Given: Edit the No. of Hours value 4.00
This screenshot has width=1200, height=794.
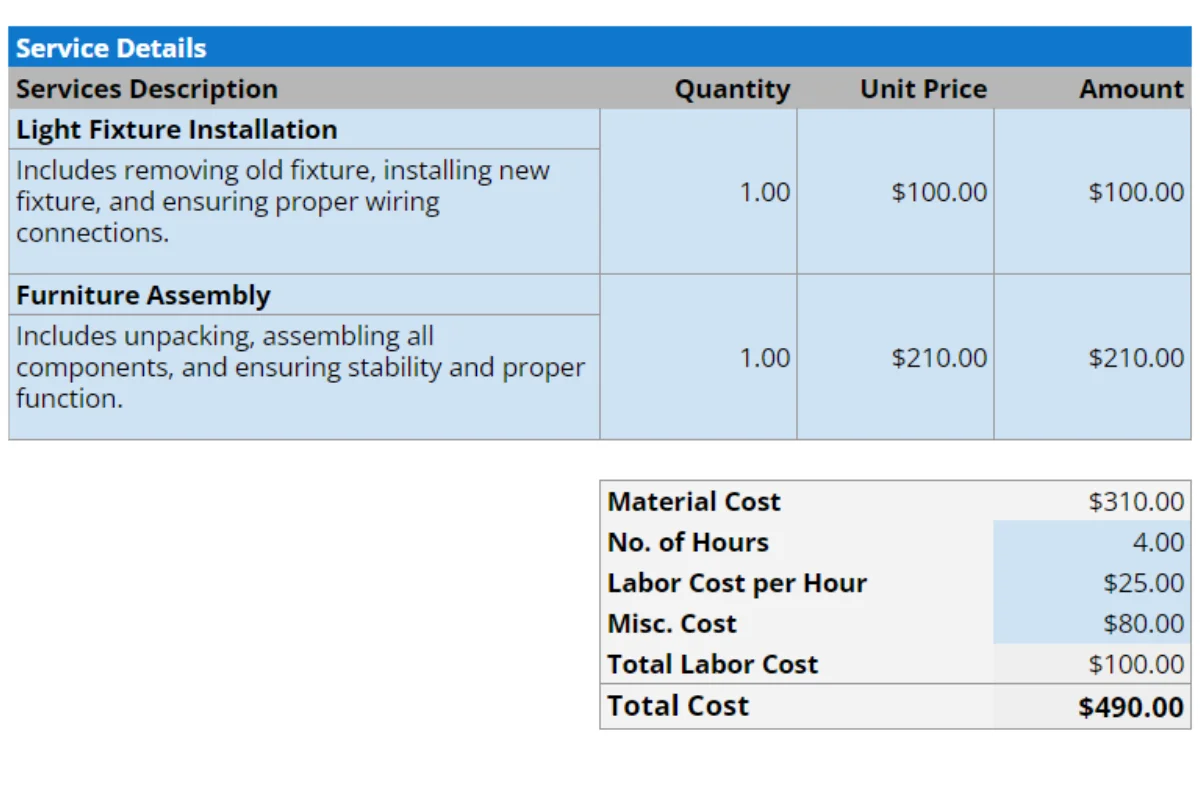Looking at the screenshot, I should pos(1157,542).
